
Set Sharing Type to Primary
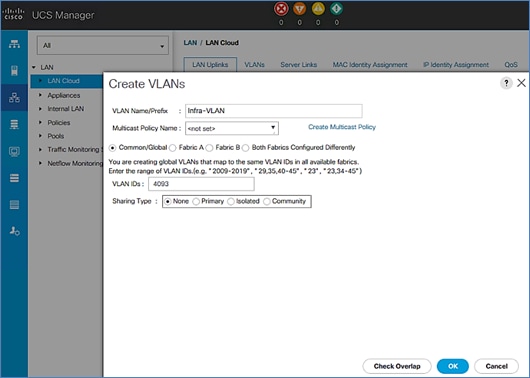[196, 202]
